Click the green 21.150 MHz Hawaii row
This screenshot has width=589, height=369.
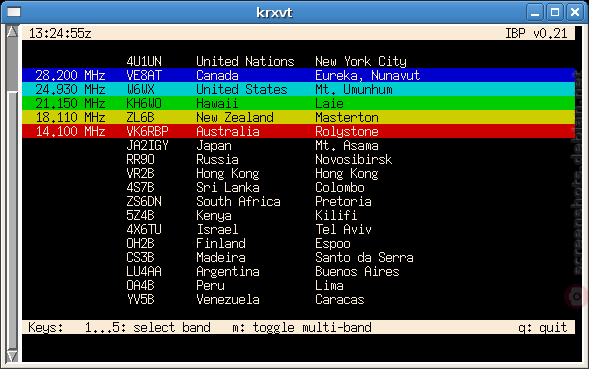[x=298, y=103]
